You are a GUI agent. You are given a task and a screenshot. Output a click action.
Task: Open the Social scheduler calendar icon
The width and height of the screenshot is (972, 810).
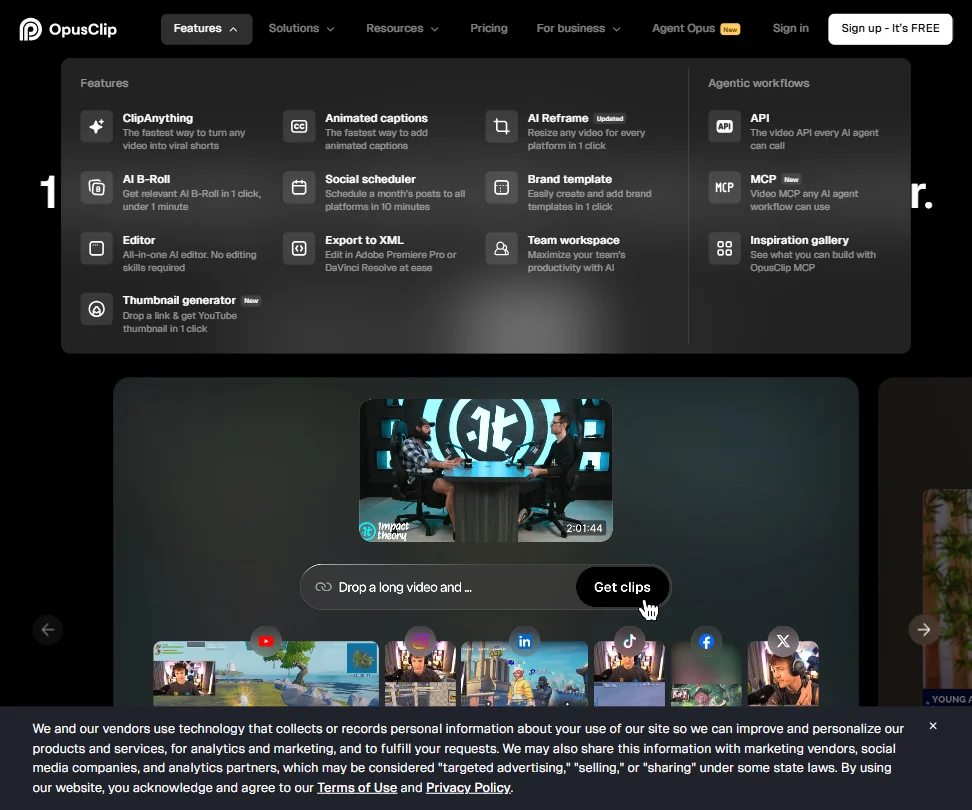pos(299,187)
